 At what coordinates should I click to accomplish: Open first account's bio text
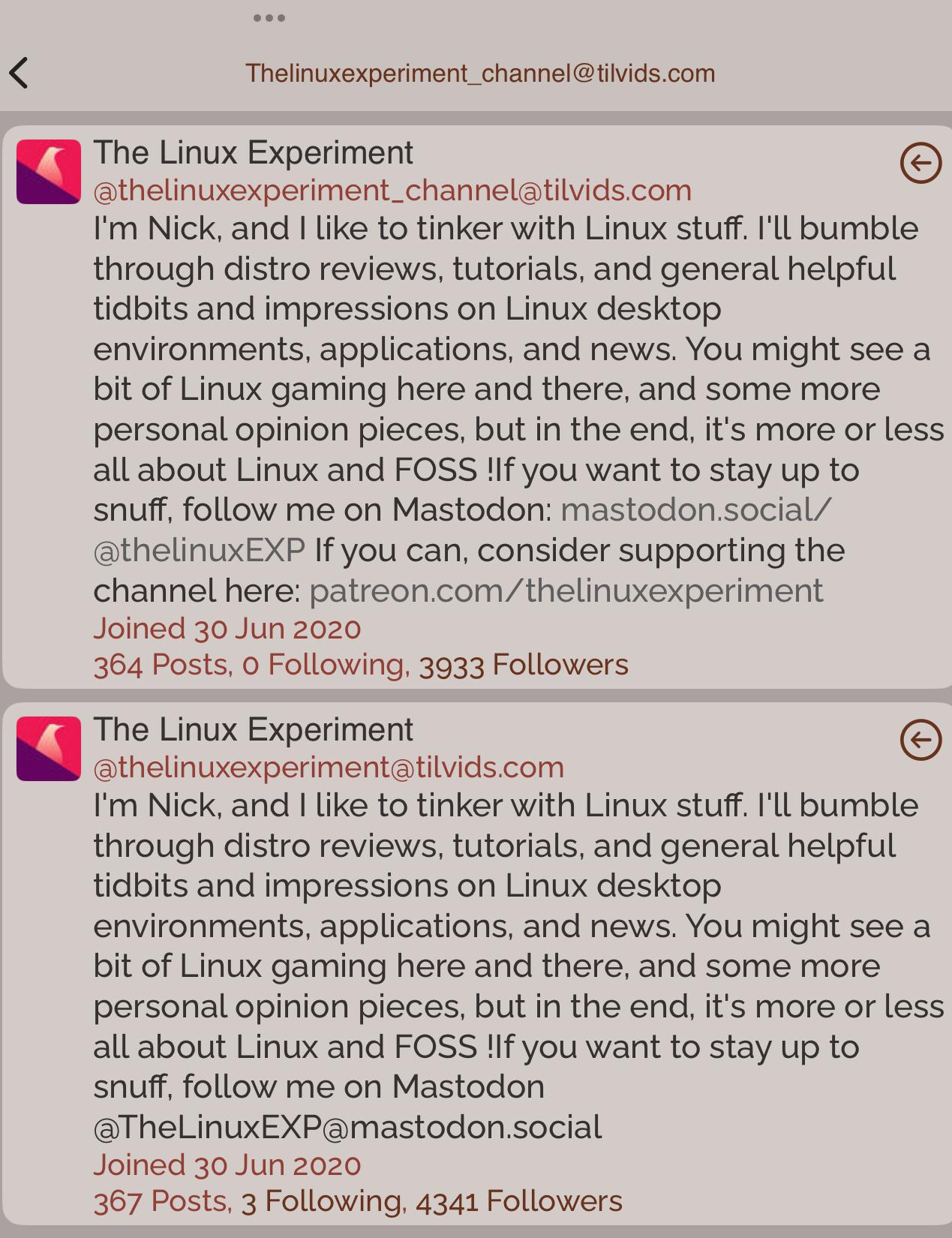pyautogui.click(x=518, y=410)
